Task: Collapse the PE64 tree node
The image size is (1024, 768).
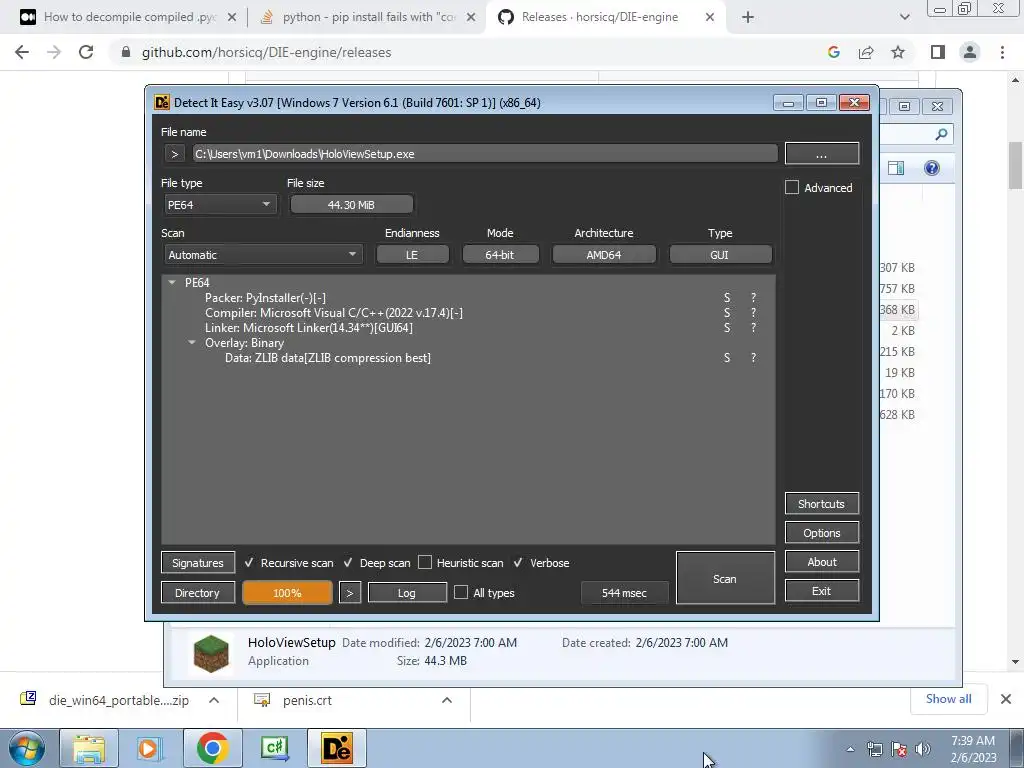Action: 172,283
